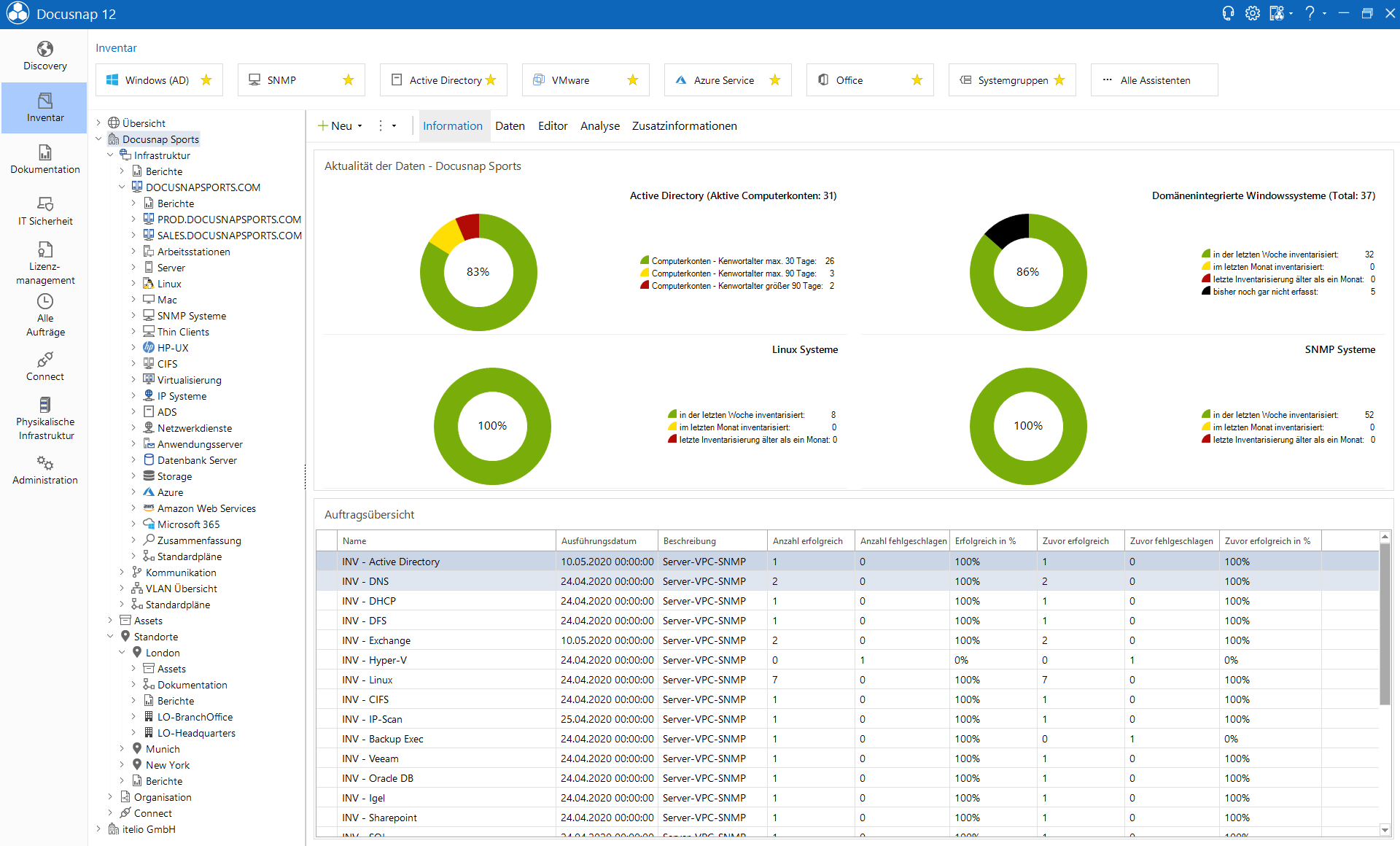Toggle favorite star on VMware wizard
Viewport: 1400px width, 846px height.
point(633,80)
